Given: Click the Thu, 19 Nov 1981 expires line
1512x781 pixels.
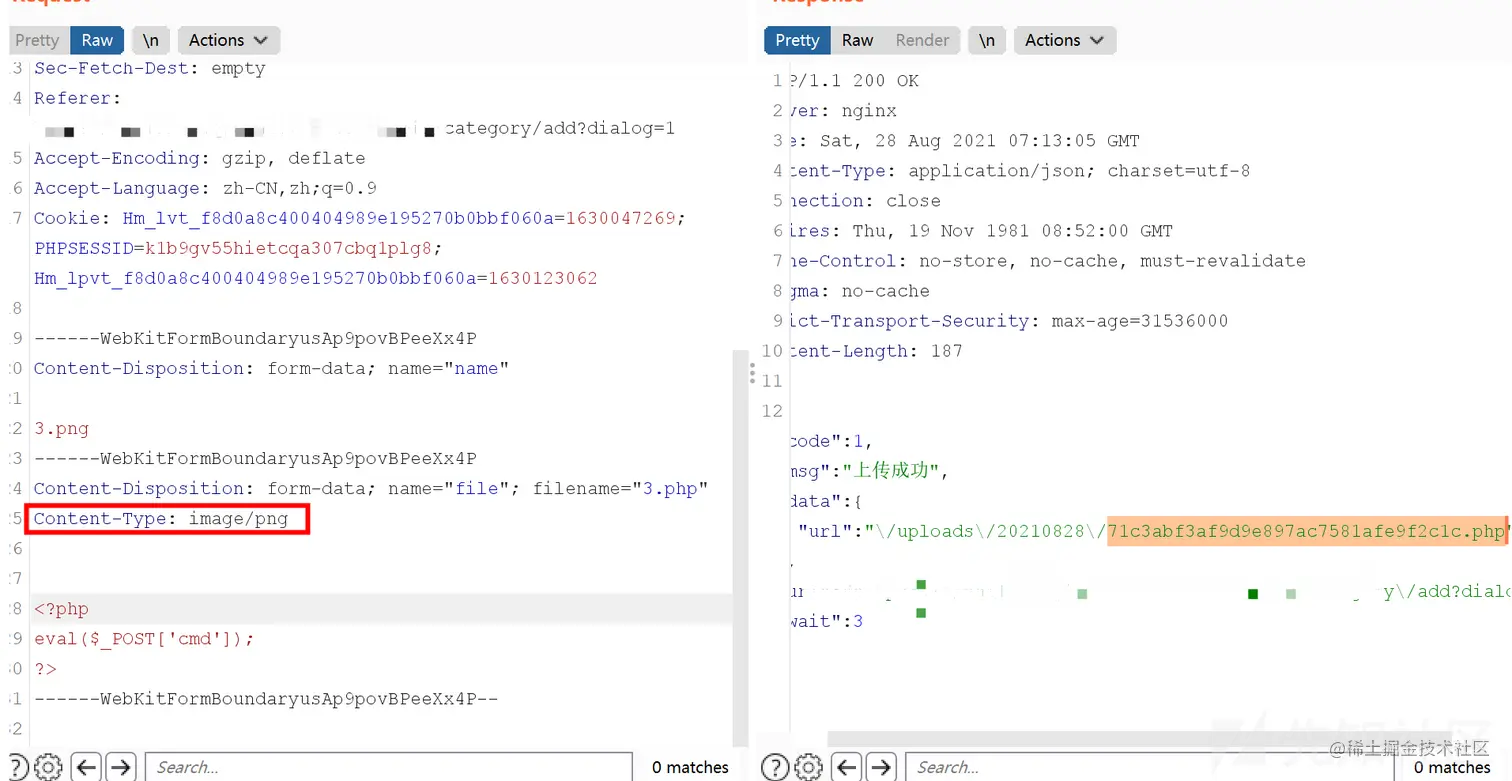Looking at the screenshot, I should (x=981, y=230).
